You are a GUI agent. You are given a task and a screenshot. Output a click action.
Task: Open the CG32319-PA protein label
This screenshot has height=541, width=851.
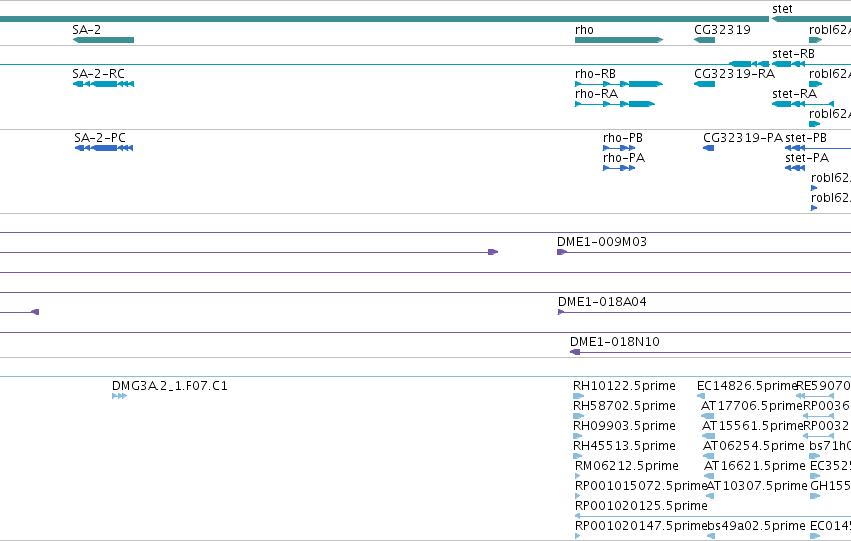pyautogui.click(x=743, y=138)
